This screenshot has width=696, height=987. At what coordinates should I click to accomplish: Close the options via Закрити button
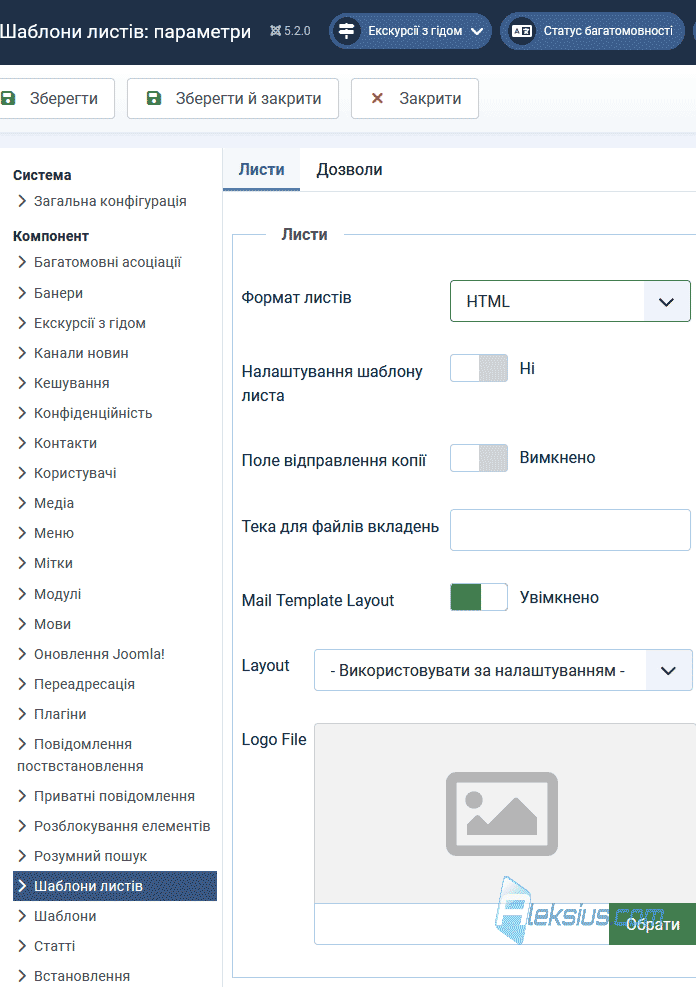[415, 98]
